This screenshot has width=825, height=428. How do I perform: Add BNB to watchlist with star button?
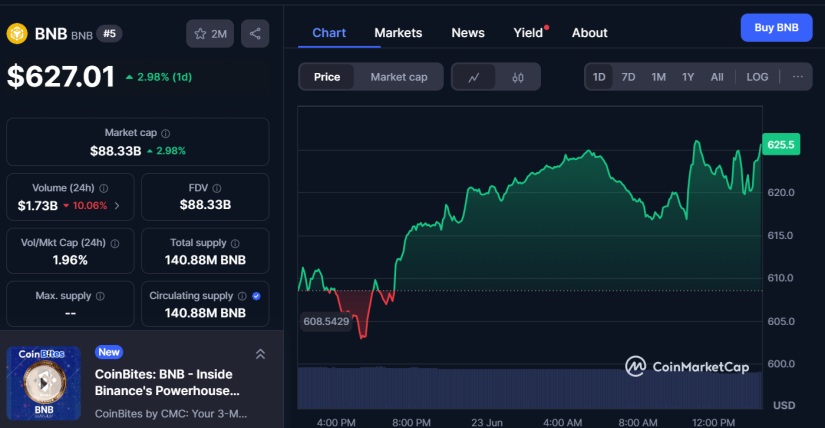click(x=210, y=34)
